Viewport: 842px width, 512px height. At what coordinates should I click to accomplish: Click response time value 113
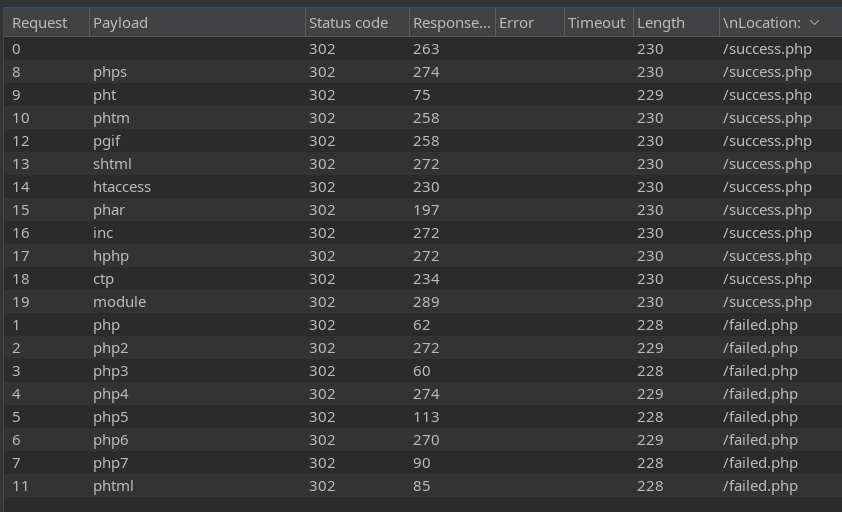426,417
